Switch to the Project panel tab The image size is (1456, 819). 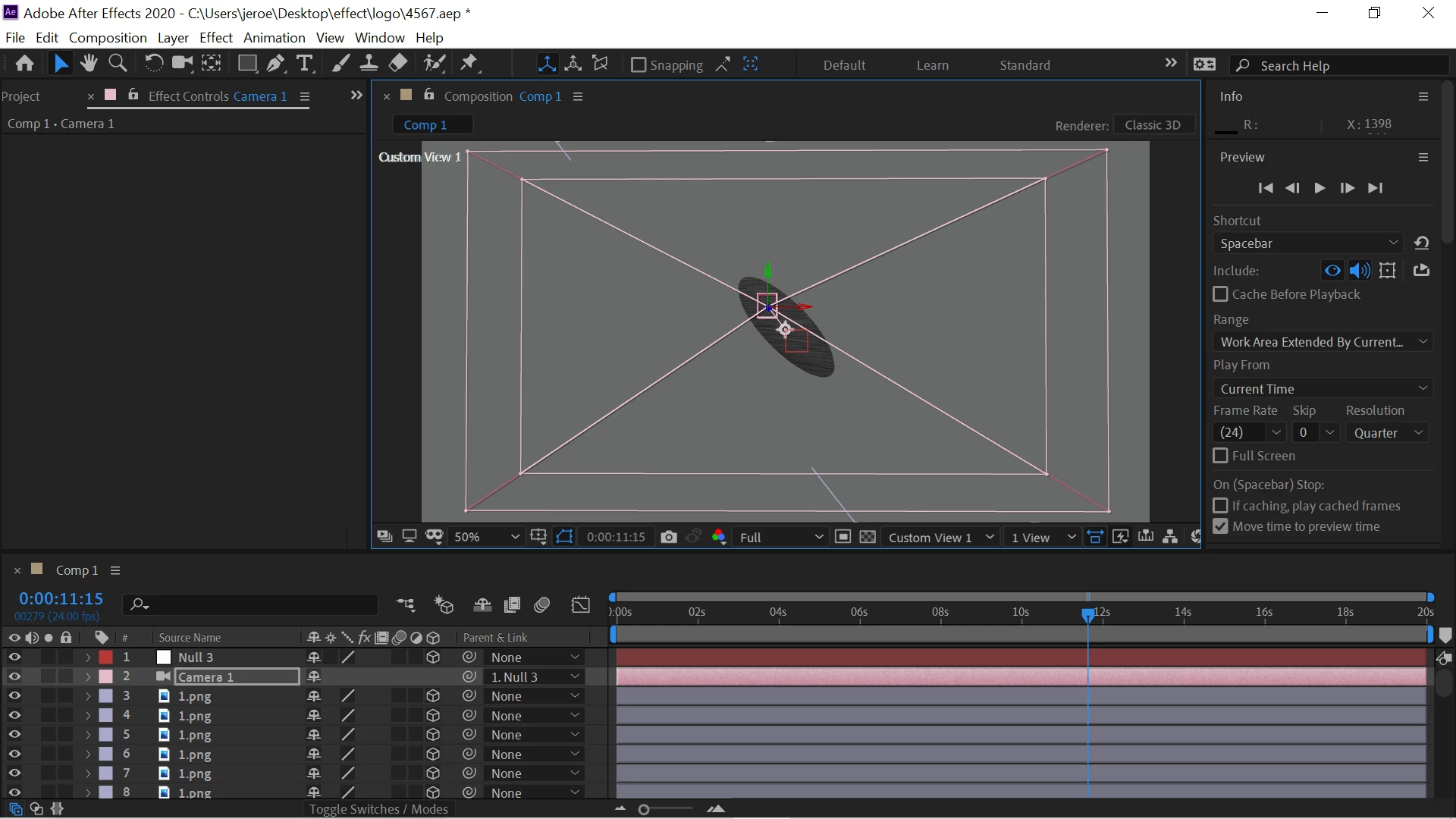(20, 96)
